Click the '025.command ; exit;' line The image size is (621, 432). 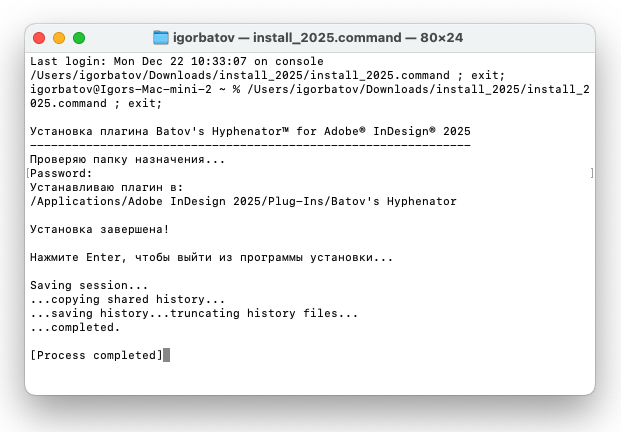click(x=96, y=103)
